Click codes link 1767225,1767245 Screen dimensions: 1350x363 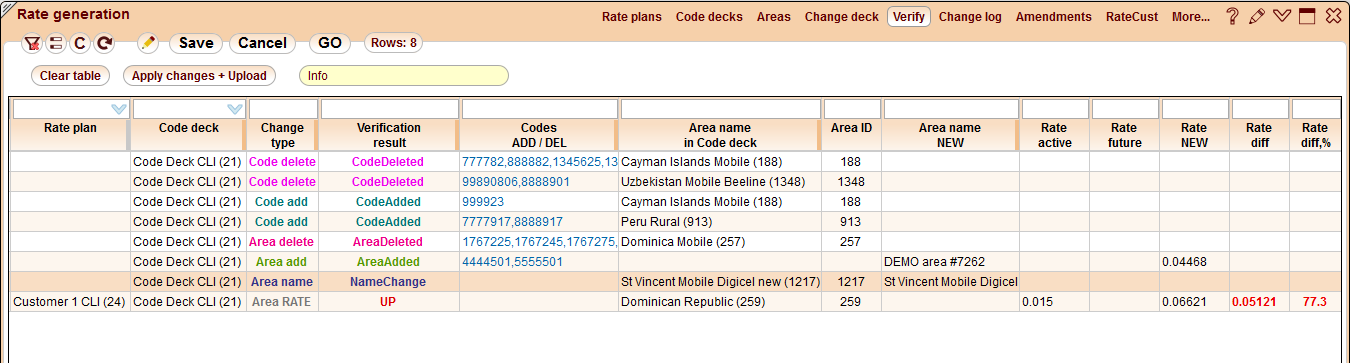point(539,241)
